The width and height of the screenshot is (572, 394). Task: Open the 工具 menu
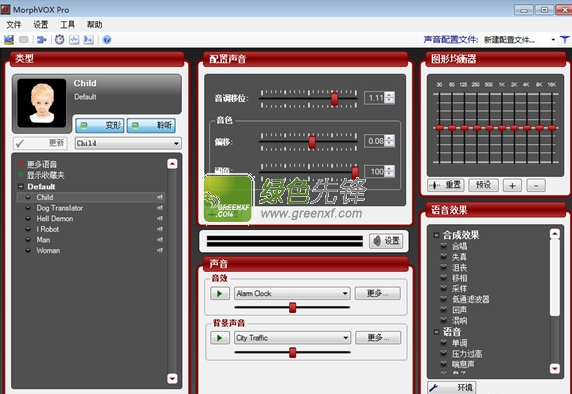pos(67,24)
